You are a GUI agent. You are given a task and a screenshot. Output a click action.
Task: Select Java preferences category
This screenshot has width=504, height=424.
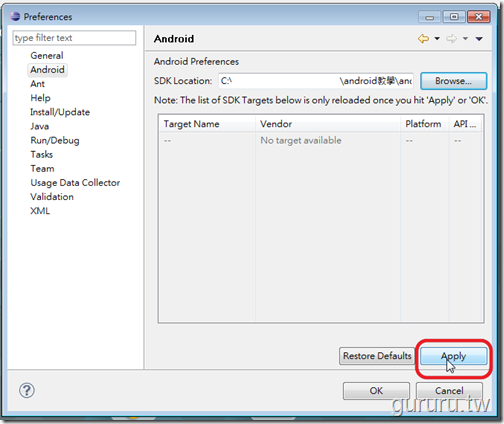(40, 126)
